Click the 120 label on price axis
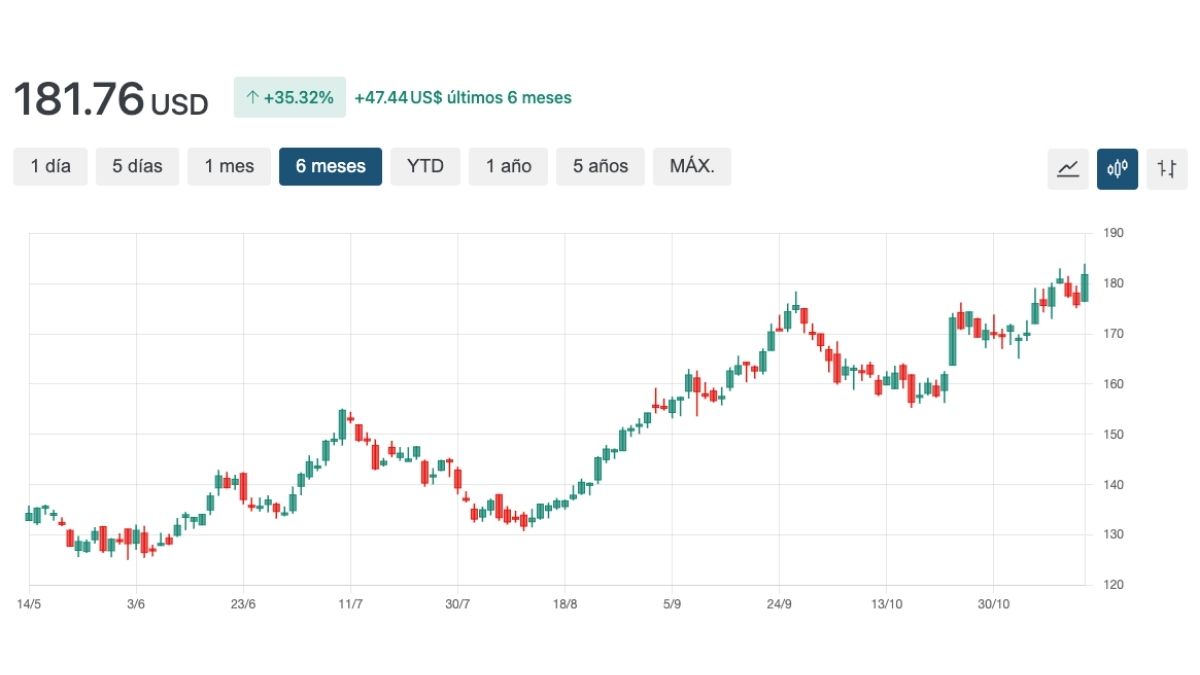Viewport: 1200px width, 675px height. click(1113, 585)
